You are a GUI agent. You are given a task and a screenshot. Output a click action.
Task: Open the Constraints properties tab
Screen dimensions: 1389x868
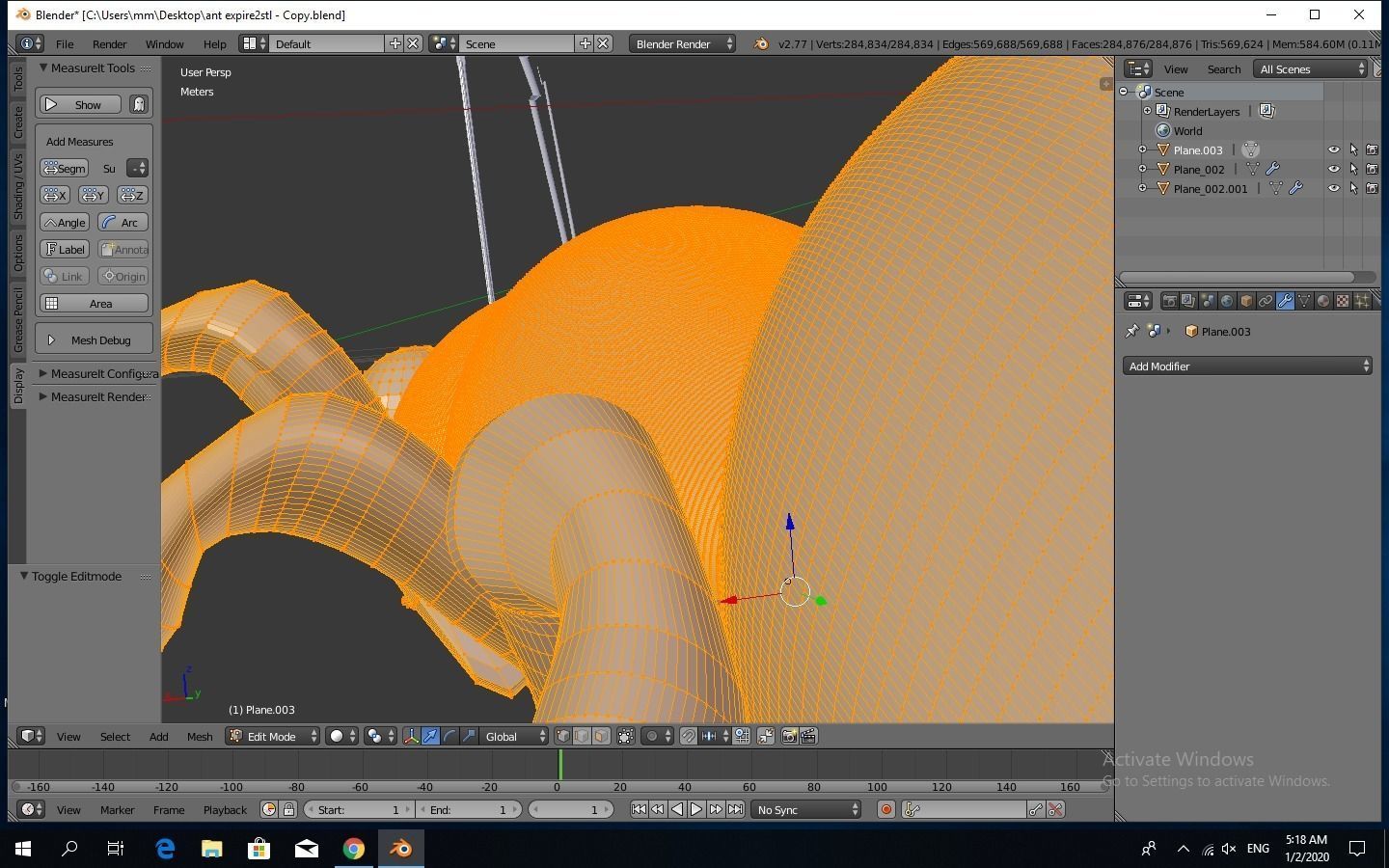tap(1266, 302)
